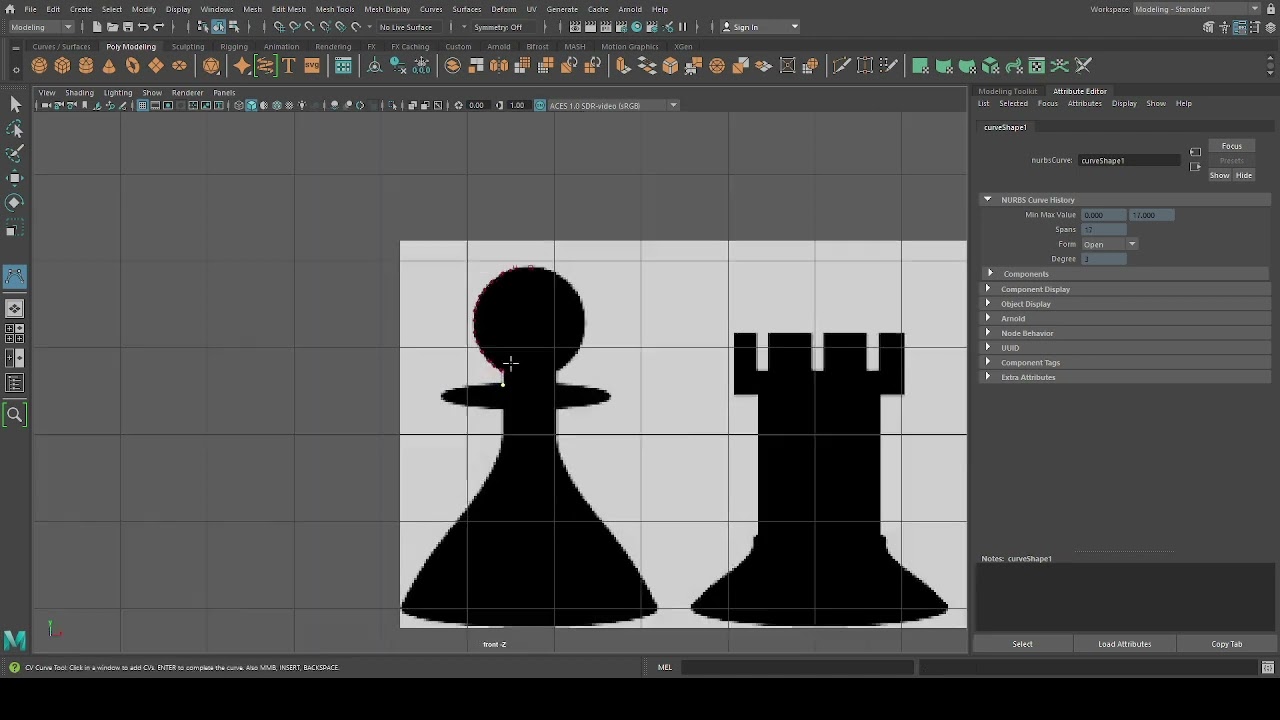Click the workspace lock icon
Viewport: 1280px width, 720px height.
pyautogui.click(x=1270, y=9)
